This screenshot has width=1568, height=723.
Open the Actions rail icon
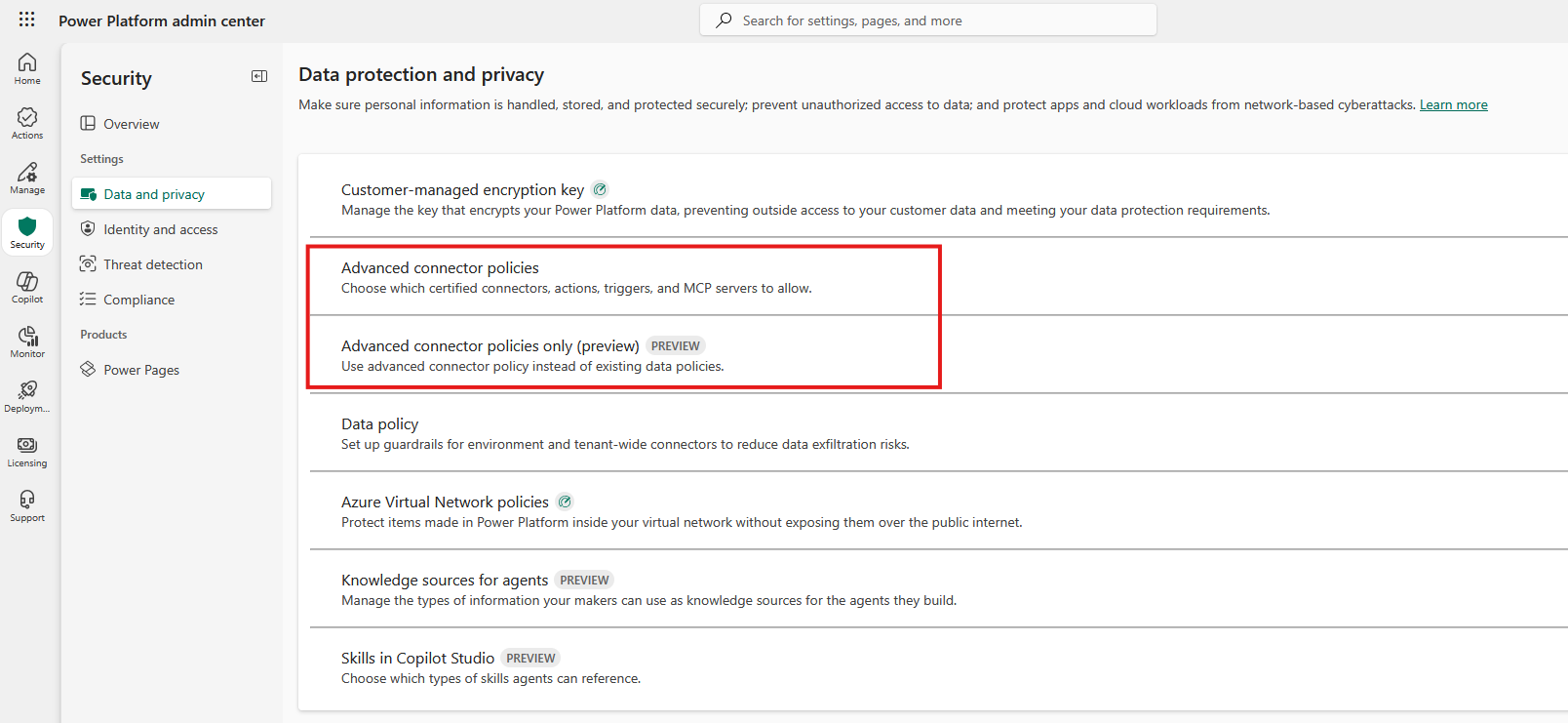27,123
